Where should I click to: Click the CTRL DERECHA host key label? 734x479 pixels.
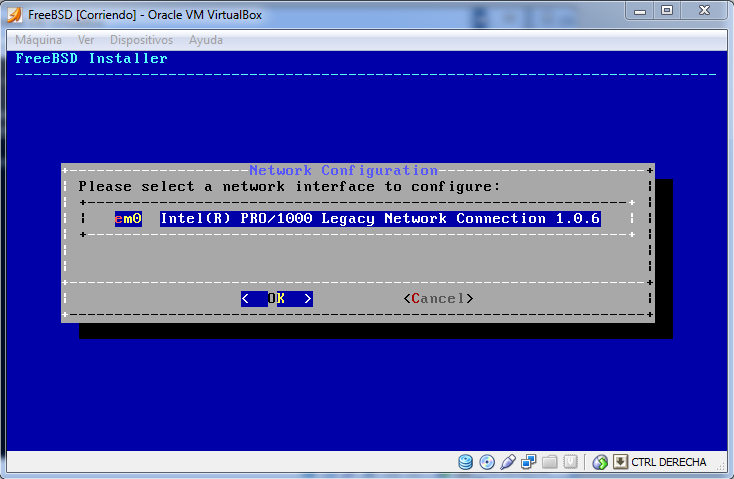tap(668, 462)
